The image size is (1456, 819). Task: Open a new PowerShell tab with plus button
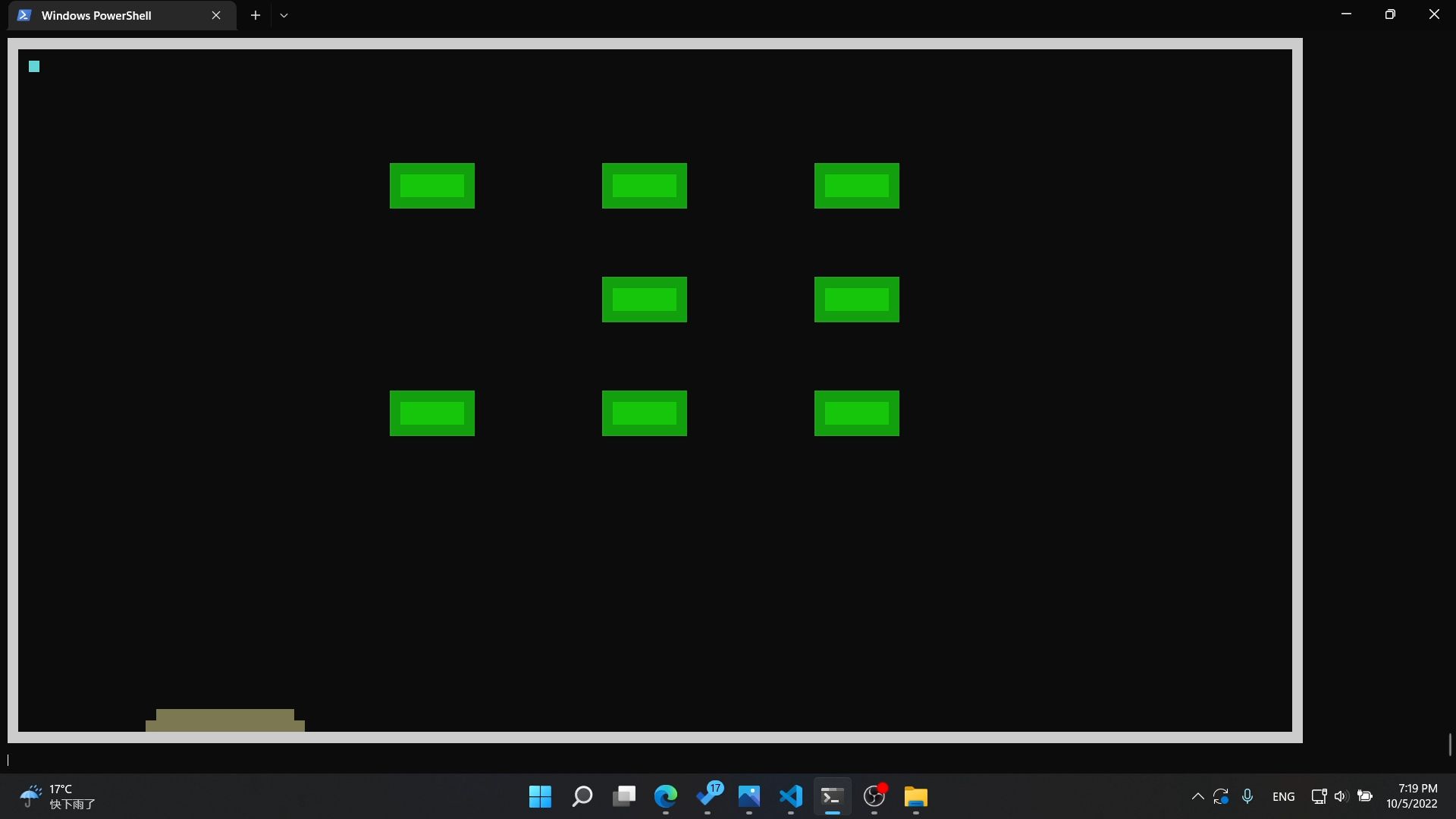[256, 15]
